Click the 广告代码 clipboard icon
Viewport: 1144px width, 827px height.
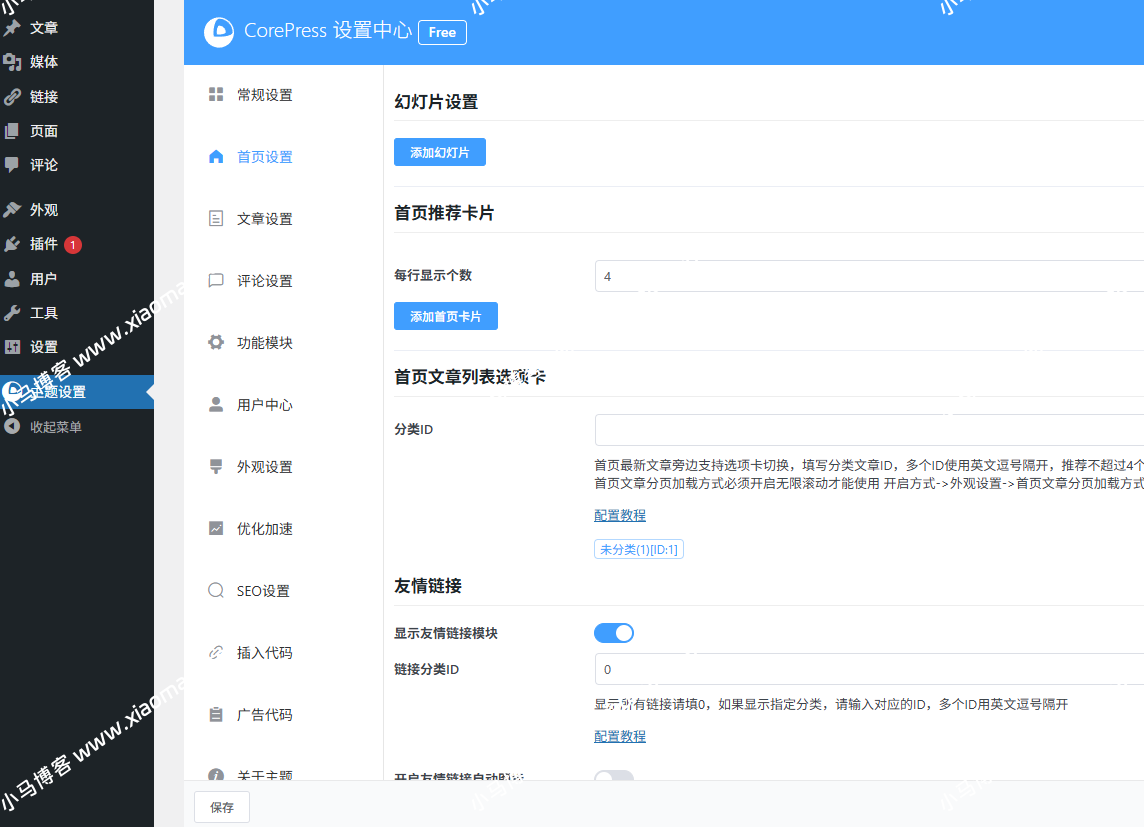[x=216, y=714]
